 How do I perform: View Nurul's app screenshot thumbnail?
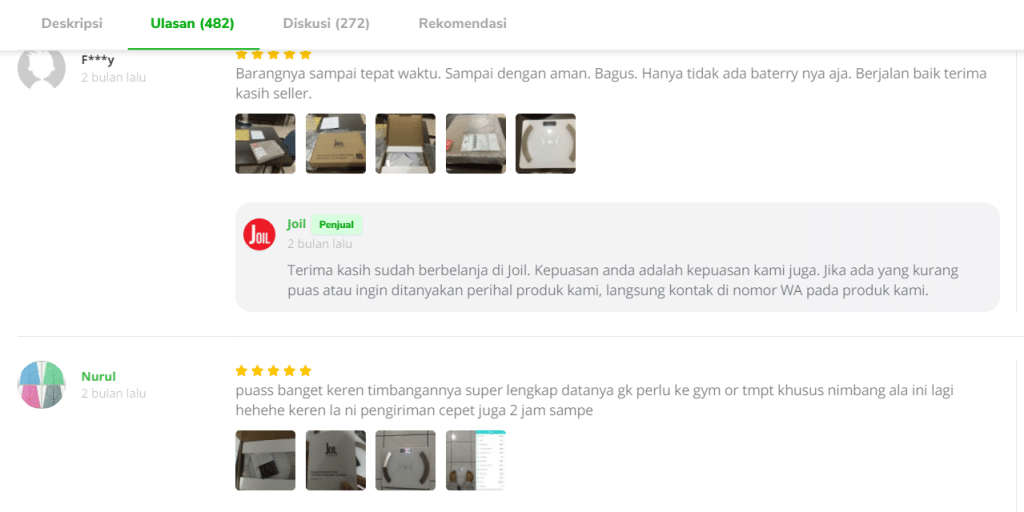click(x=476, y=460)
